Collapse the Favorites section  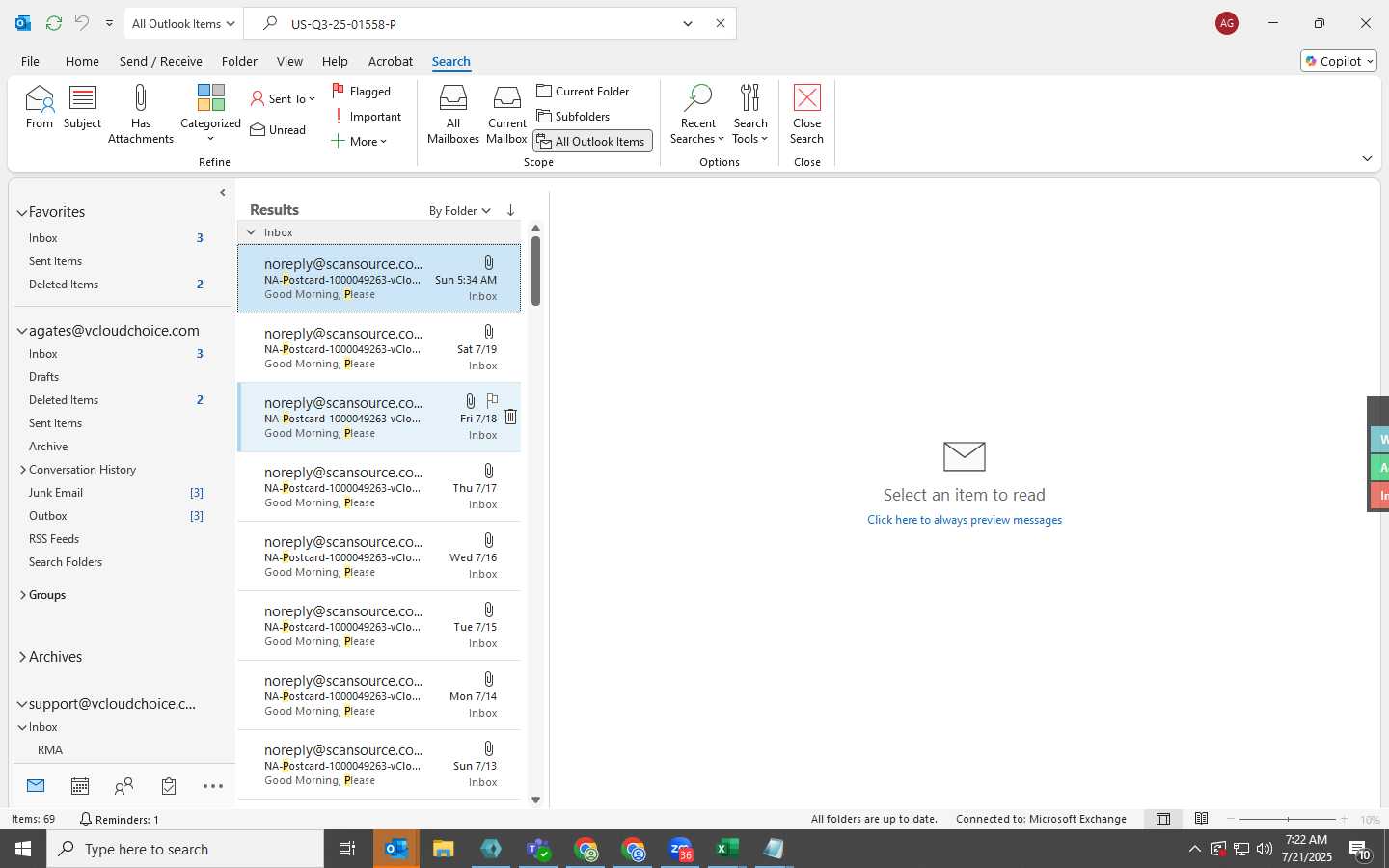(21, 212)
